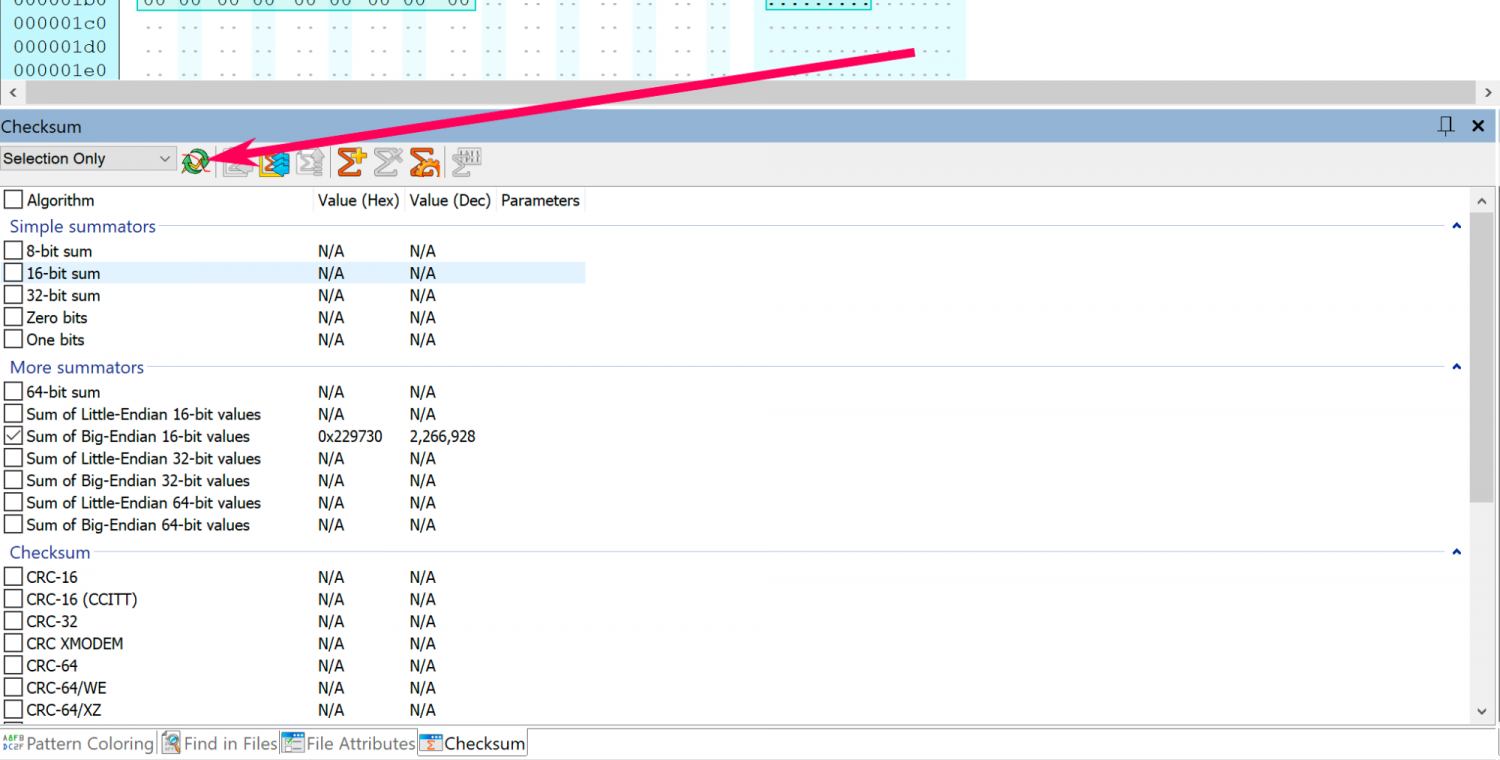Click the vertical scrollbar down arrow

1482,711
